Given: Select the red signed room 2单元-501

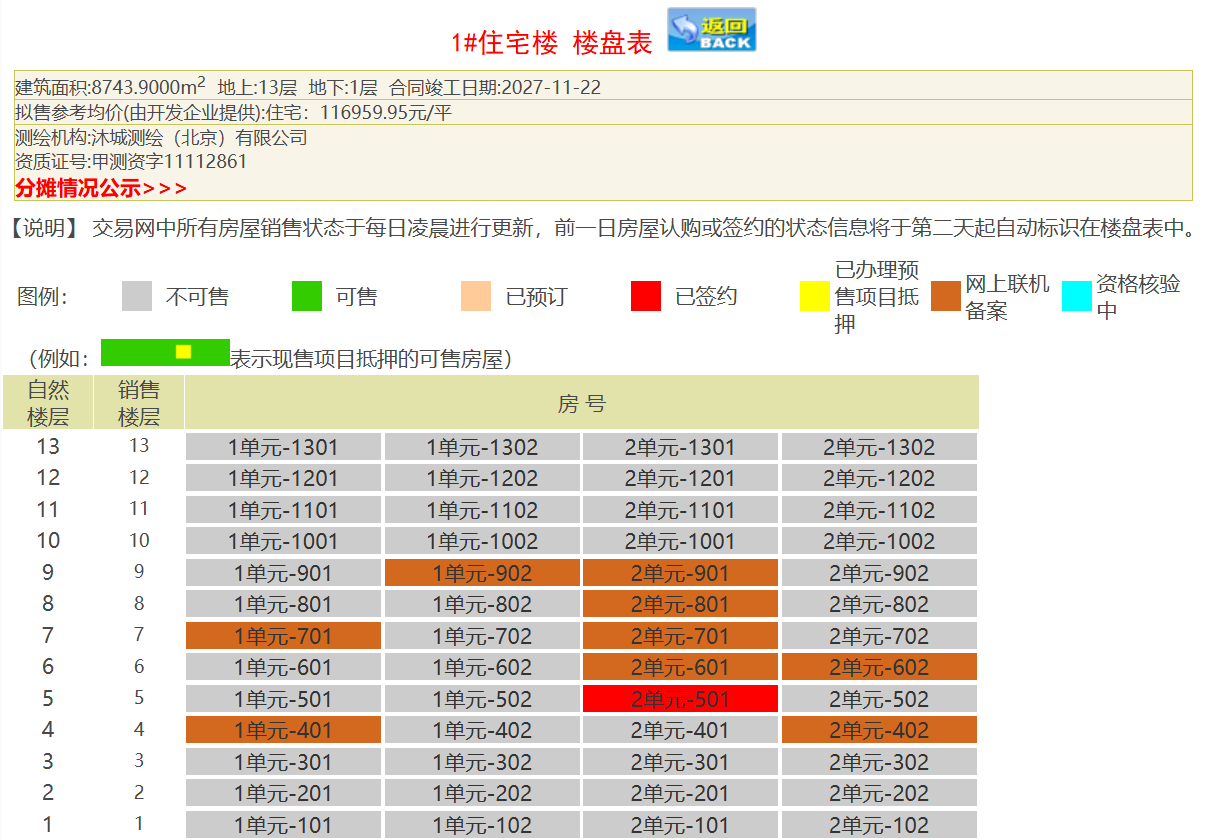Looking at the screenshot, I should (680, 699).
